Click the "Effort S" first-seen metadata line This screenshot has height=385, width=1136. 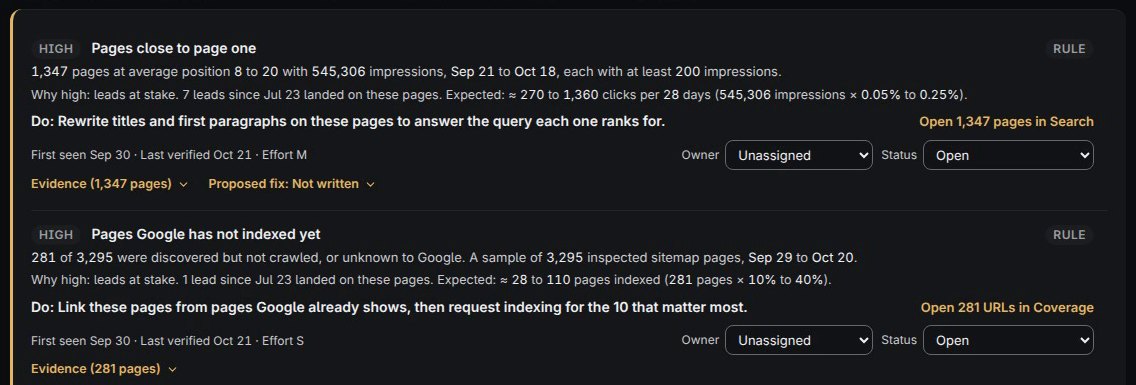tap(167, 340)
